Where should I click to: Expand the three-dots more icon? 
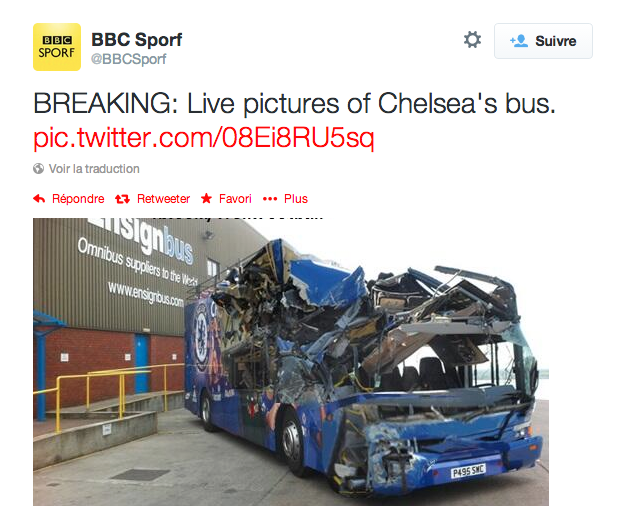click(269, 199)
